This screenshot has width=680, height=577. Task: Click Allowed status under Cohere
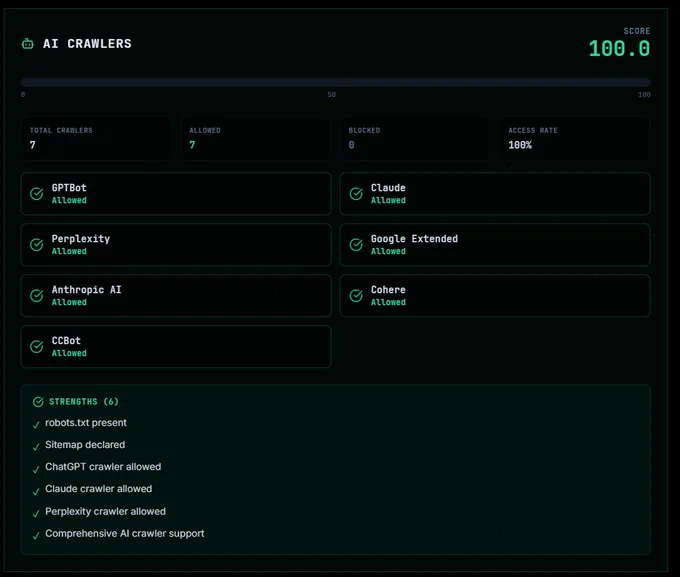[x=388, y=302]
